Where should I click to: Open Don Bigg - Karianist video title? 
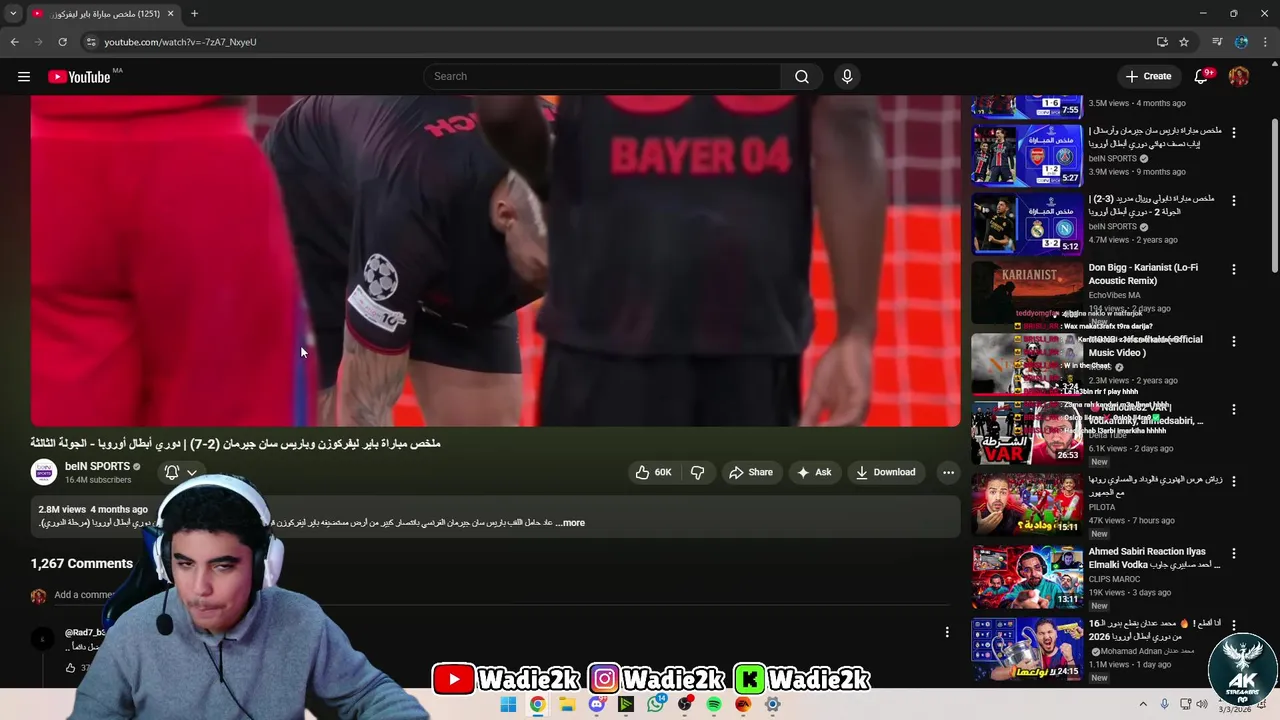1143,274
